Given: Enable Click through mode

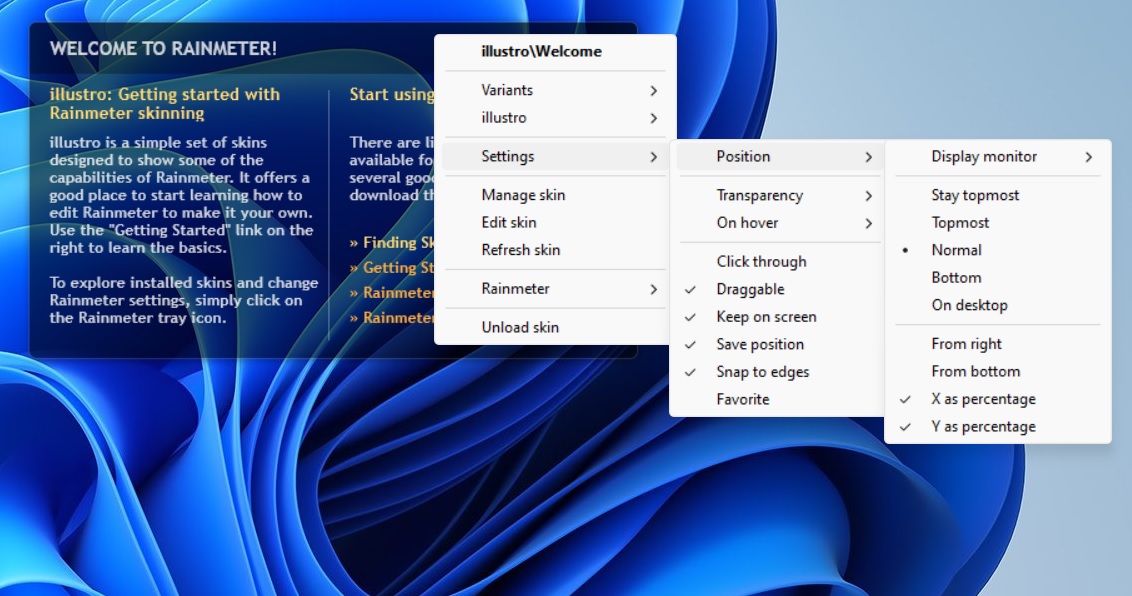Looking at the screenshot, I should [x=761, y=261].
